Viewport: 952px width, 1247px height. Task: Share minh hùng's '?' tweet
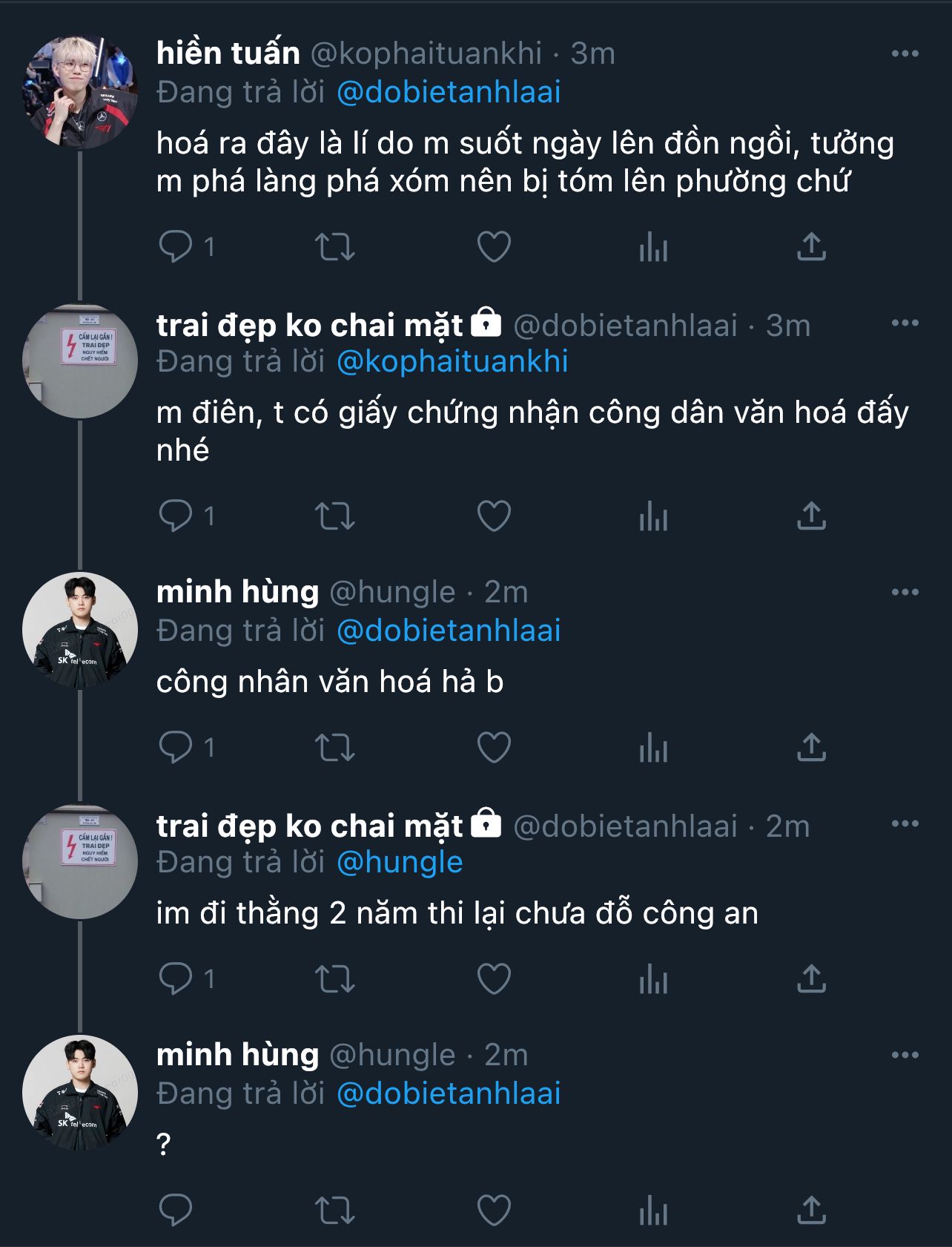pyautogui.click(x=811, y=1210)
